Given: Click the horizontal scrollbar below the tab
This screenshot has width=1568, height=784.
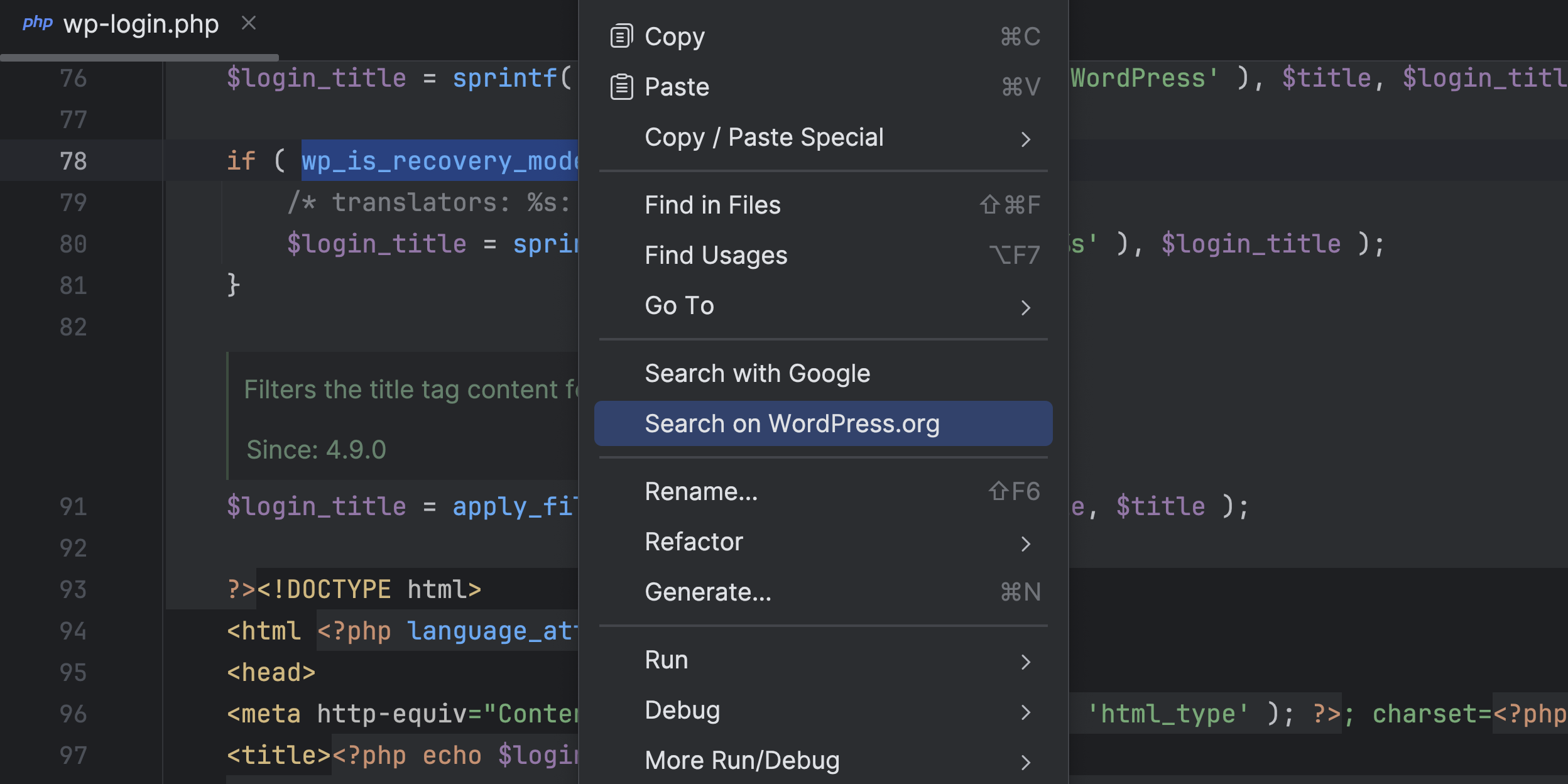Looking at the screenshot, I should point(138,57).
